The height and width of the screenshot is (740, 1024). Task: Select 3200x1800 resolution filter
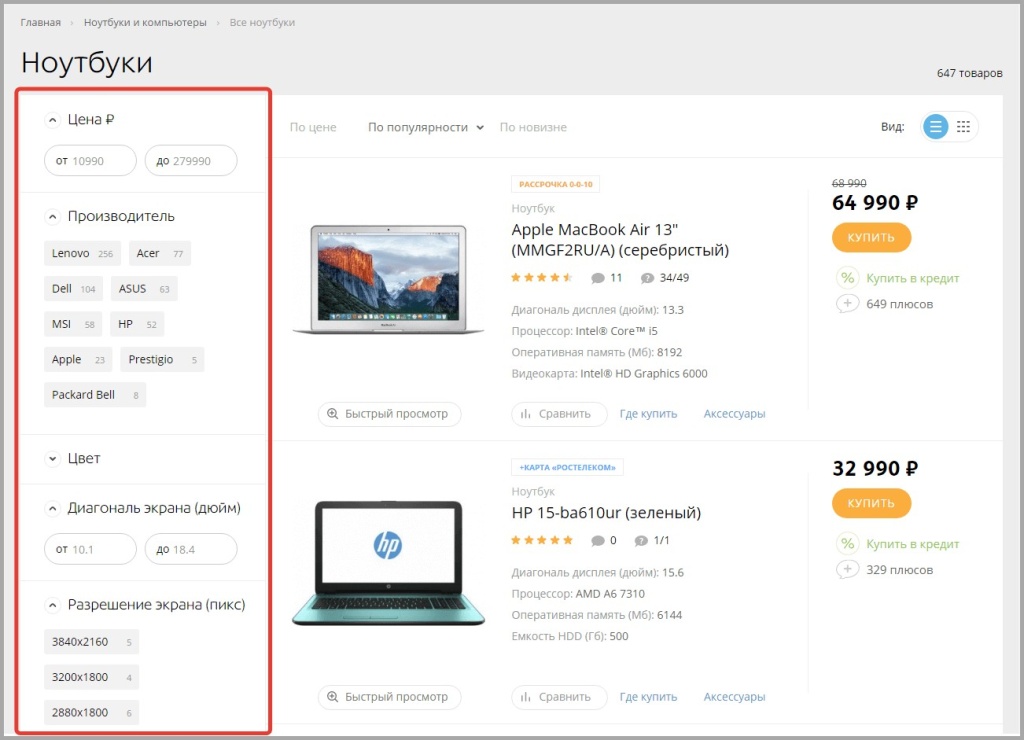[91, 677]
